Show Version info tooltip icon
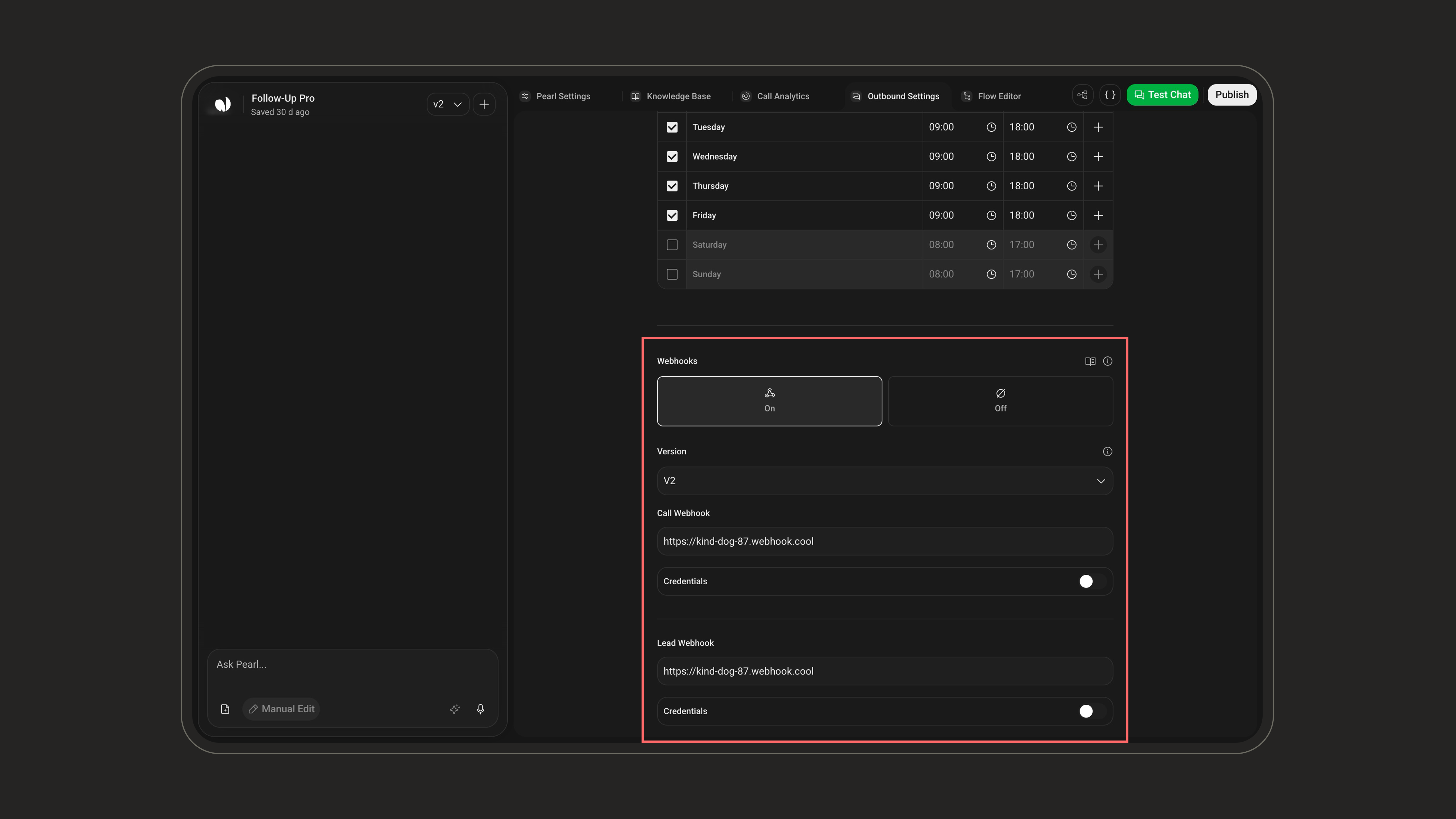The image size is (1456, 819). [x=1108, y=452]
